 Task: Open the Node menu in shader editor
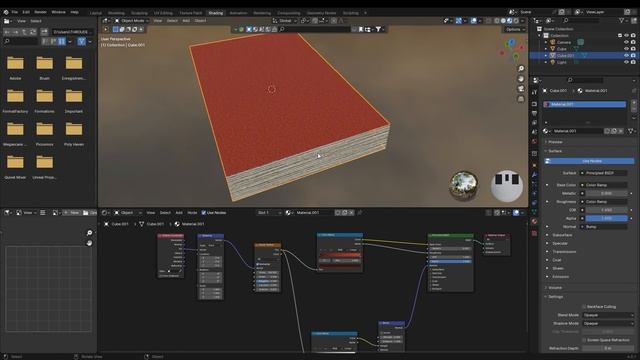192,213
